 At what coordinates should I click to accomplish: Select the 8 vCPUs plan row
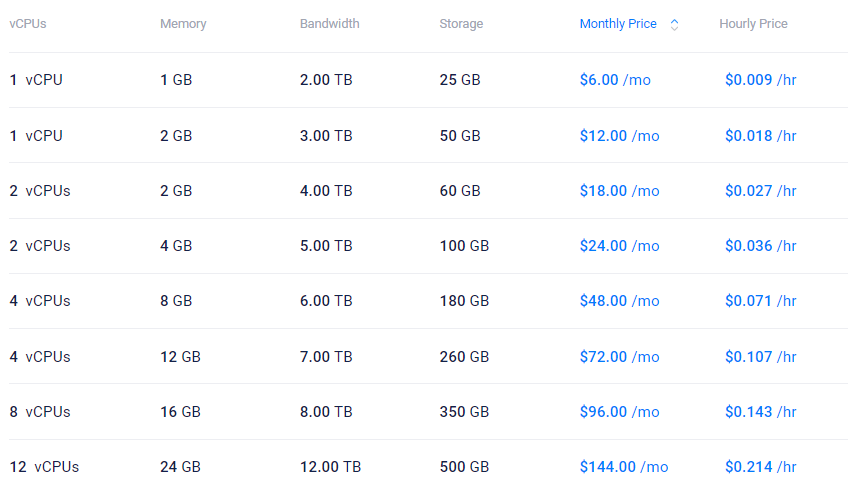(x=40, y=411)
